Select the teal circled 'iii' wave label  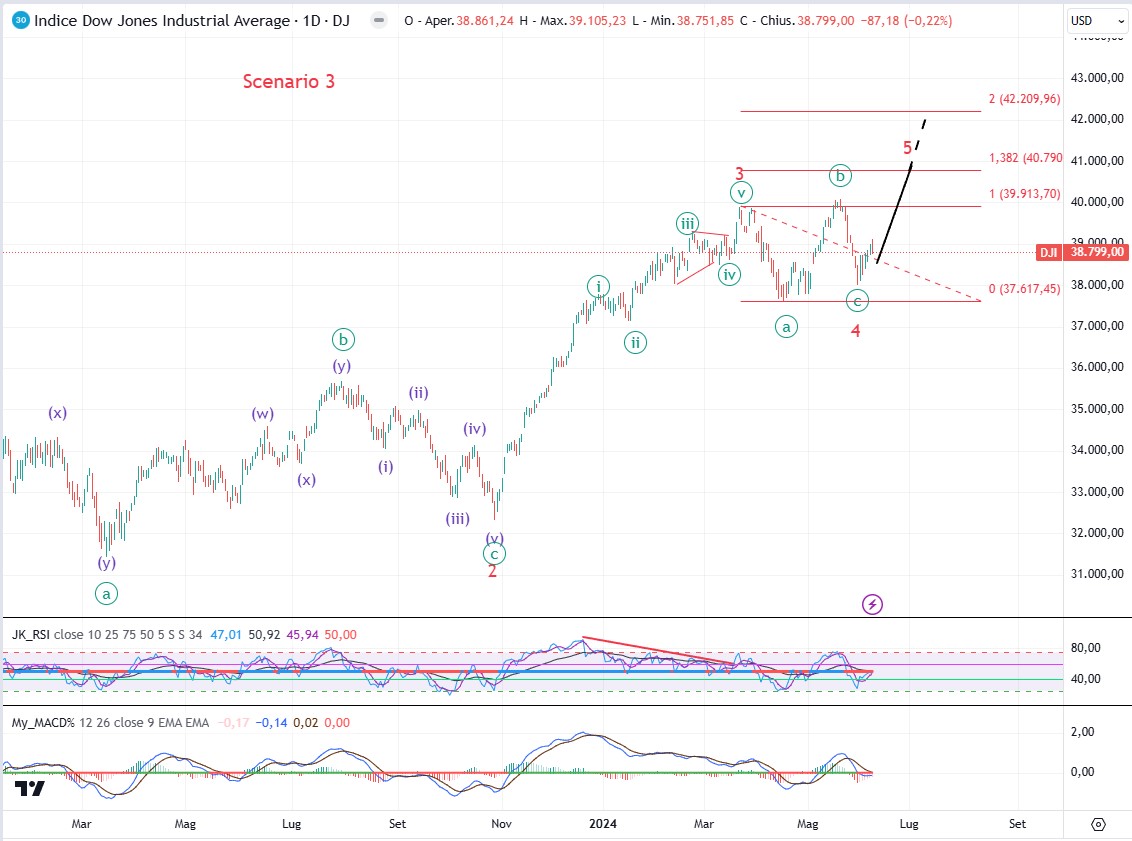687,224
